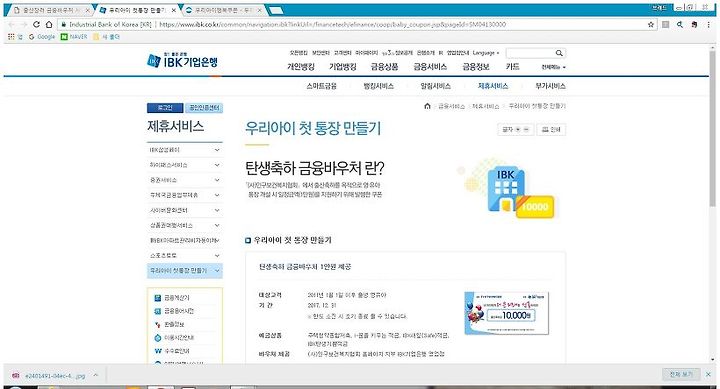Open the 카드 menu

[x=512, y=67]
